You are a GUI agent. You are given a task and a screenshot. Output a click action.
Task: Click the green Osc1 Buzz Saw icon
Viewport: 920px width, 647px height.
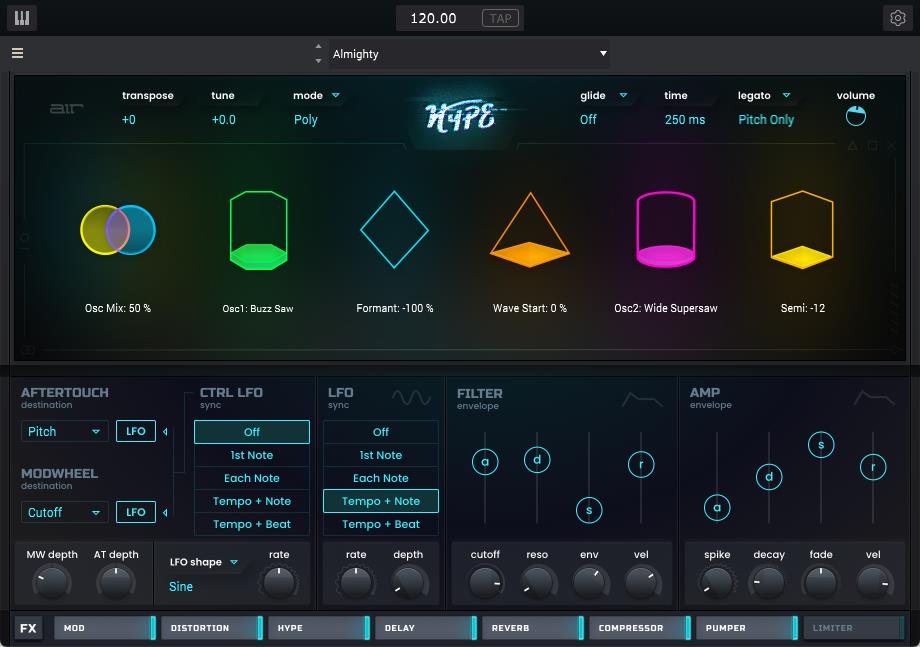[x=258, y=231]
